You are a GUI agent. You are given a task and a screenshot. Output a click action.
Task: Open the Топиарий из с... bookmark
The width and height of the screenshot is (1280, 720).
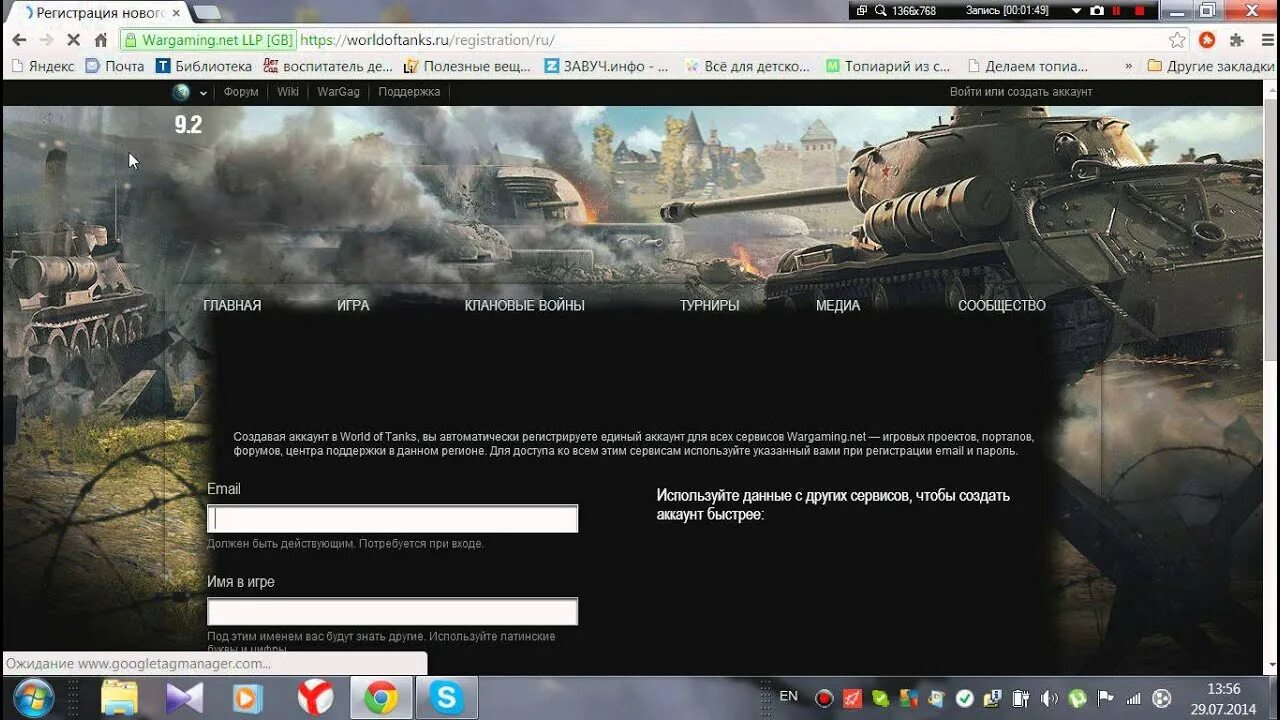click(888, 66)
